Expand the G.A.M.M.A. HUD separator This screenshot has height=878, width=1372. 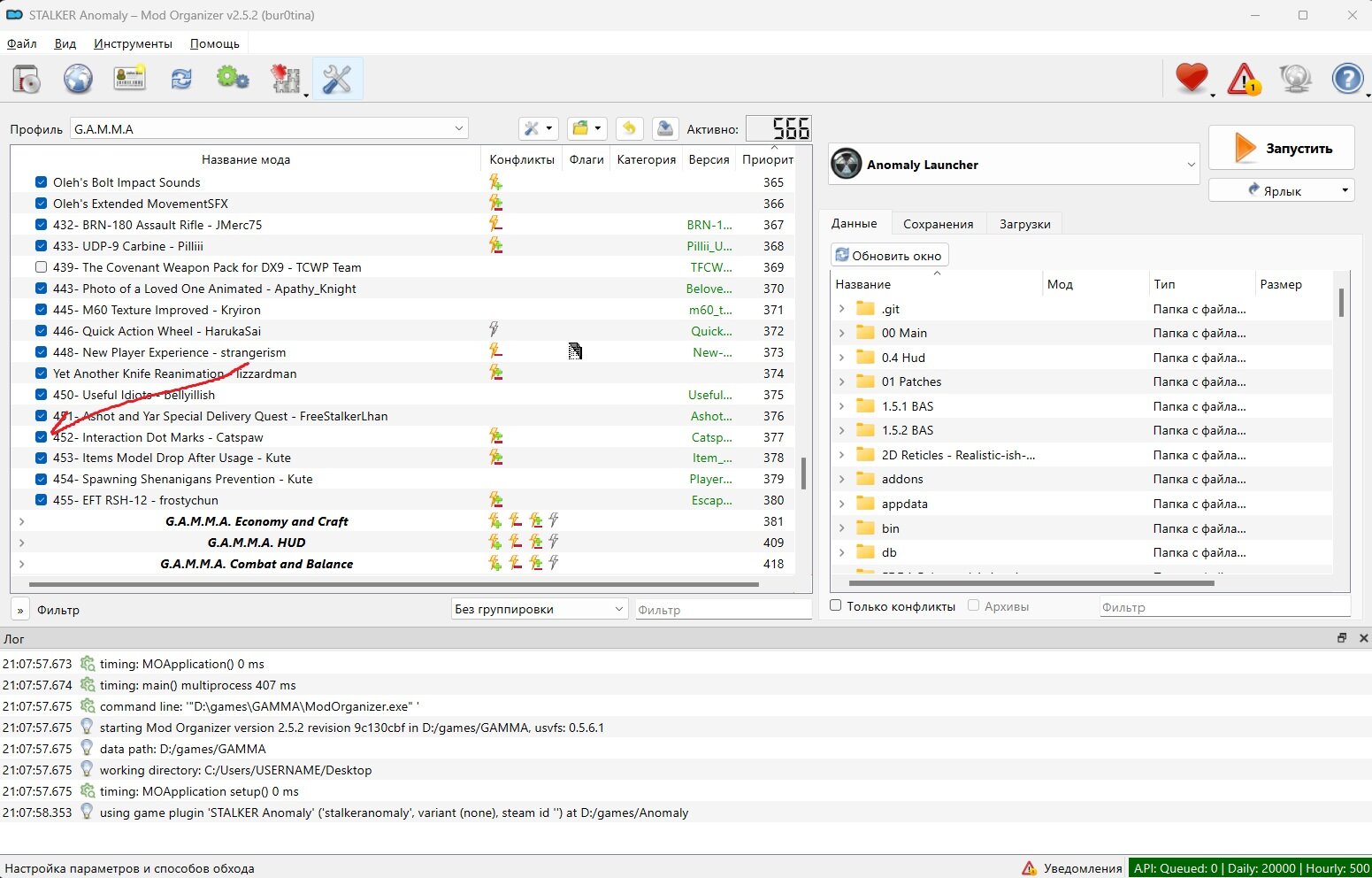click(x=21, y=543)
